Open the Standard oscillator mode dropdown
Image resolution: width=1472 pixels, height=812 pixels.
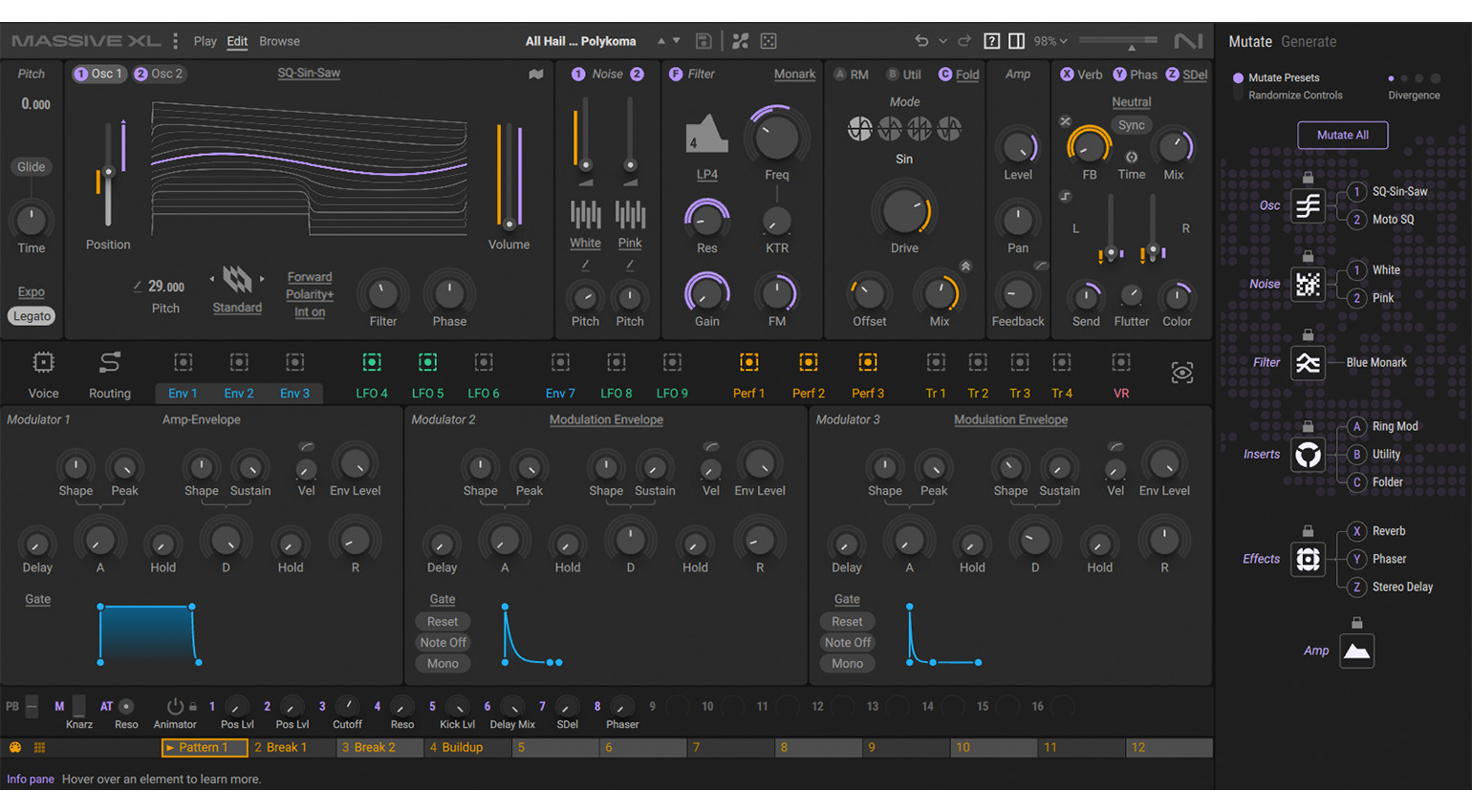coord(237,308)
